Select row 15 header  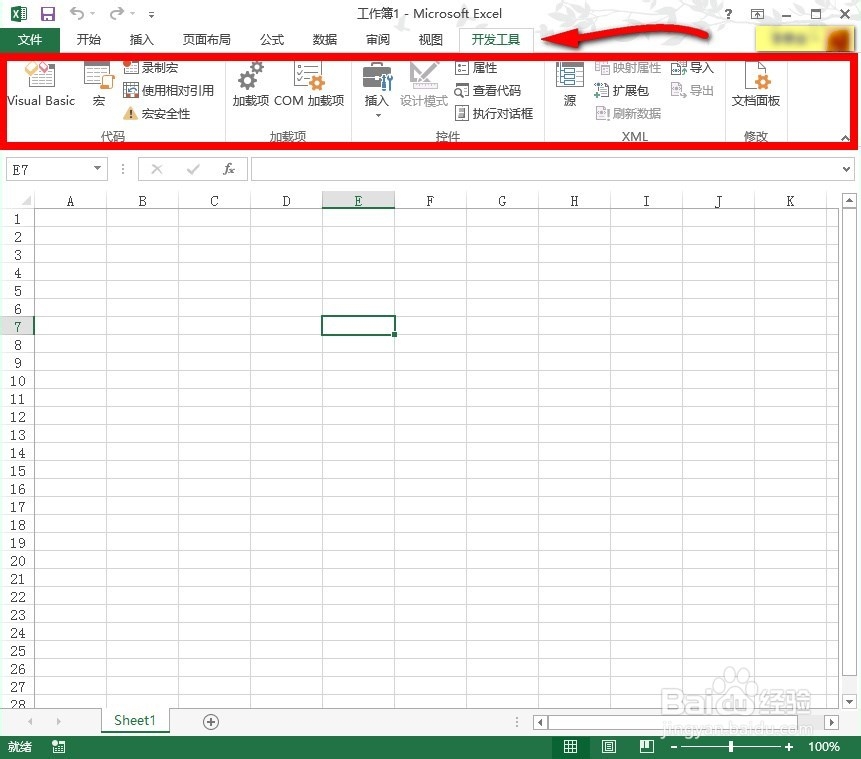tap(18, 471)
